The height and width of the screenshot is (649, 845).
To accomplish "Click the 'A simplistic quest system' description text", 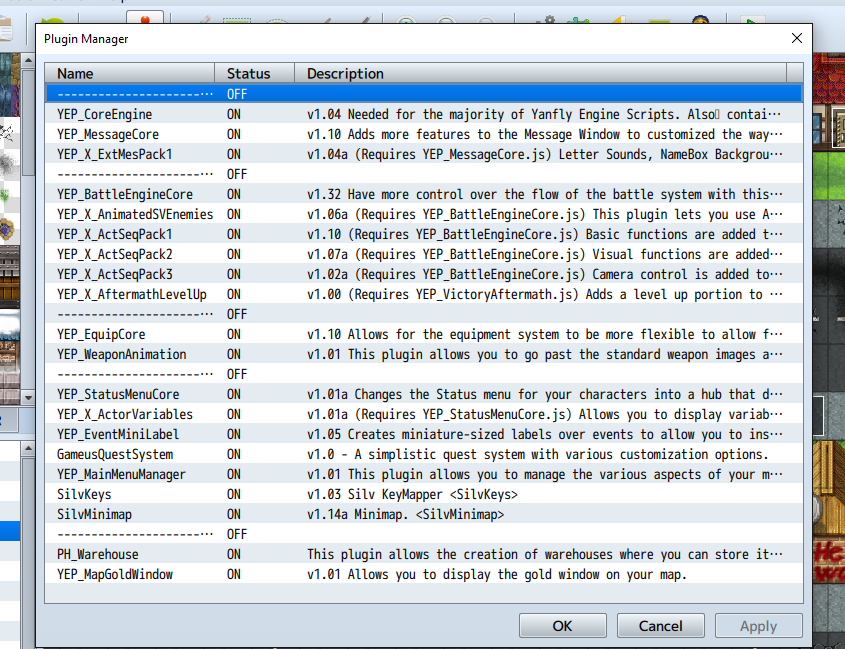I will click(x=537, y=454).
